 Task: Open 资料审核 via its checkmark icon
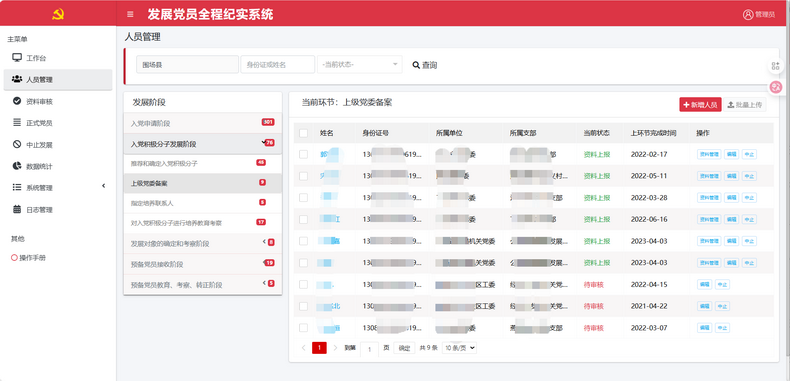[17, 101]
